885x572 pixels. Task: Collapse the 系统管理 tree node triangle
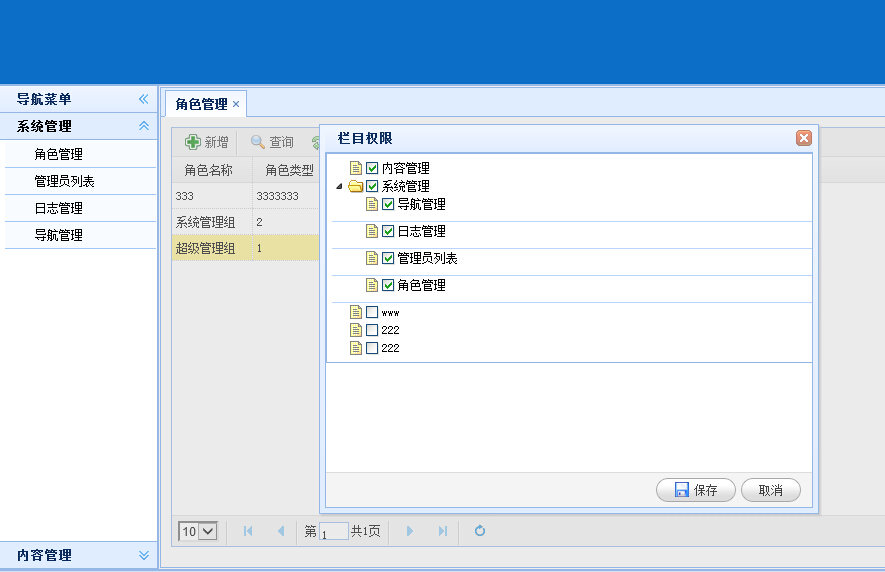[339, 186]
